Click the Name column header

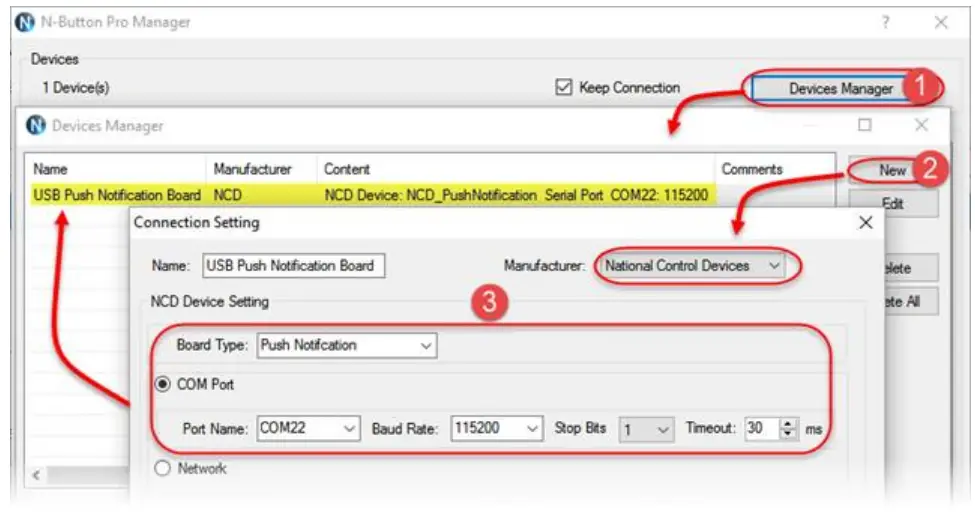(116, 169)
